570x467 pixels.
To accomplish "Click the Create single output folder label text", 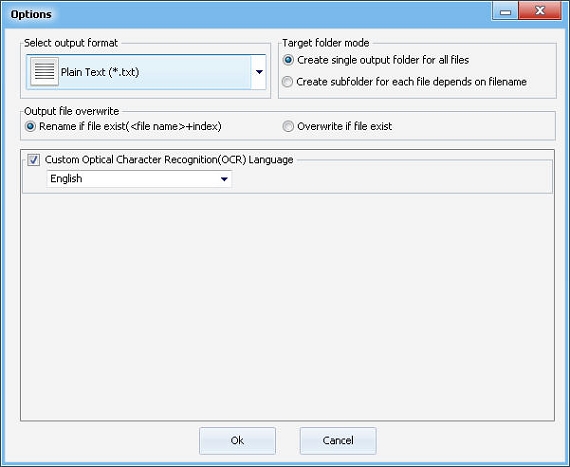I will coord(383,60).
